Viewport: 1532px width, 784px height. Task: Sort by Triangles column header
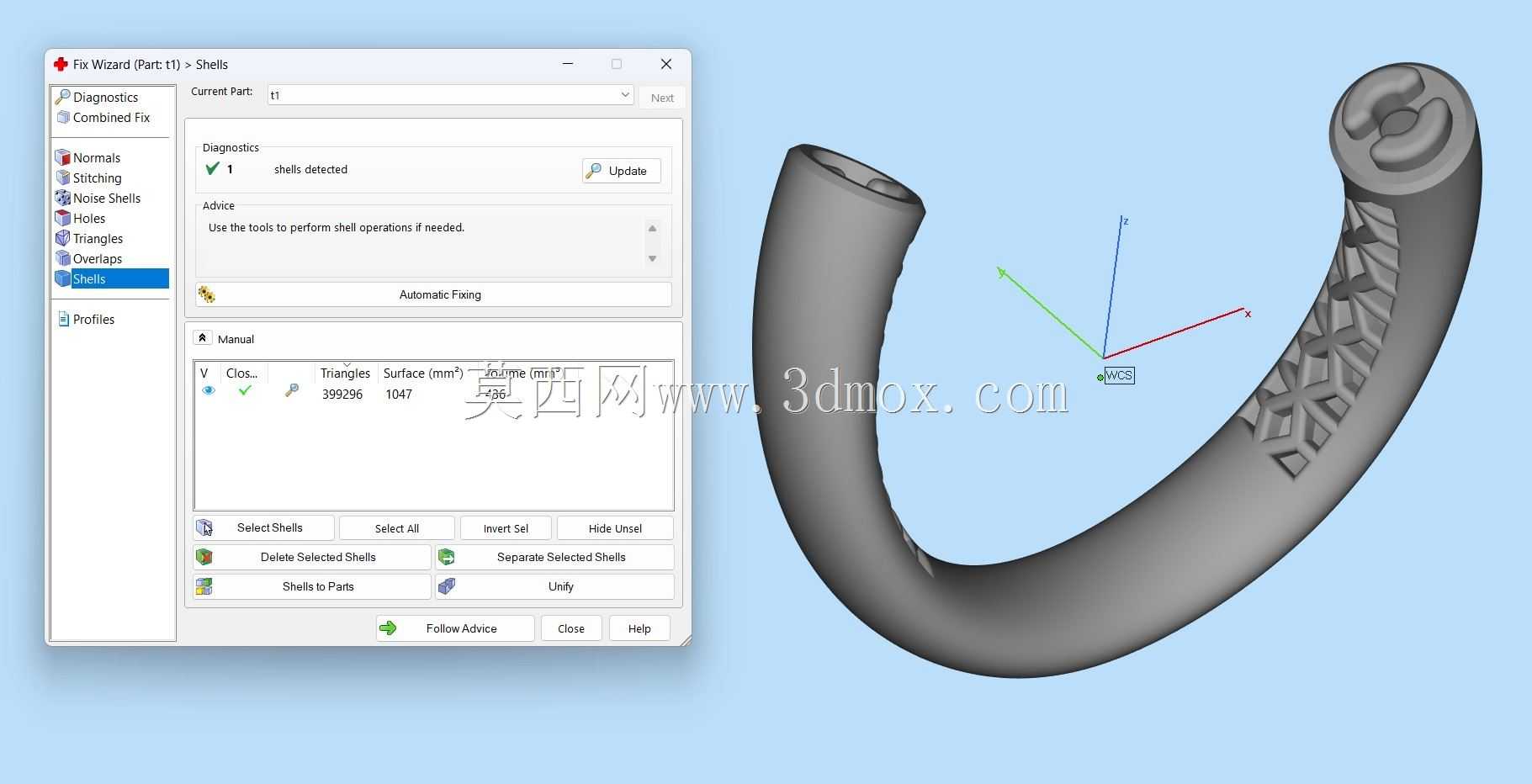click(345, 373)
